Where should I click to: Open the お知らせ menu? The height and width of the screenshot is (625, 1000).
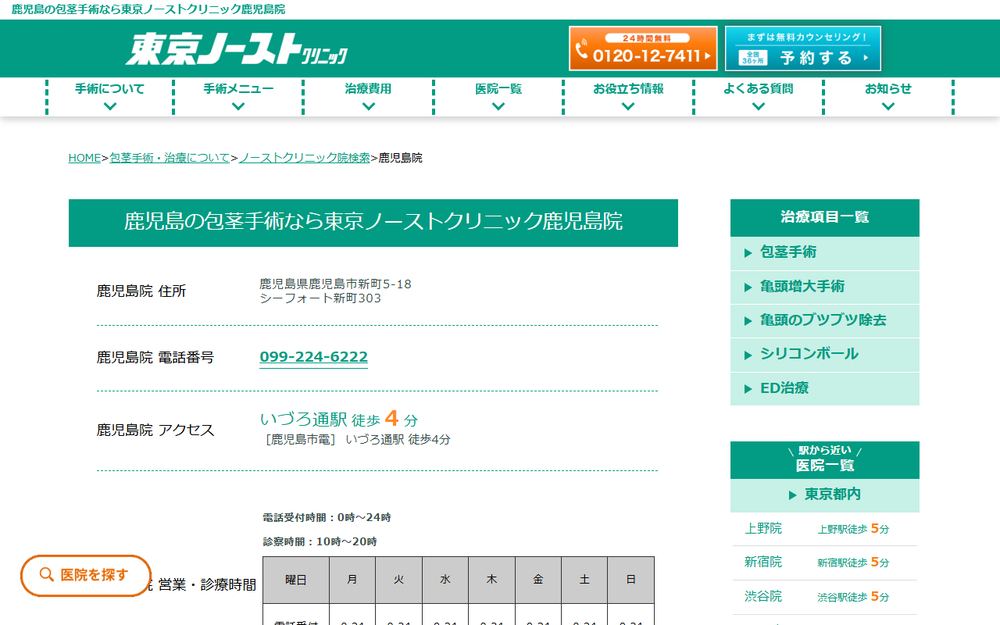click(x=888, y=89)
